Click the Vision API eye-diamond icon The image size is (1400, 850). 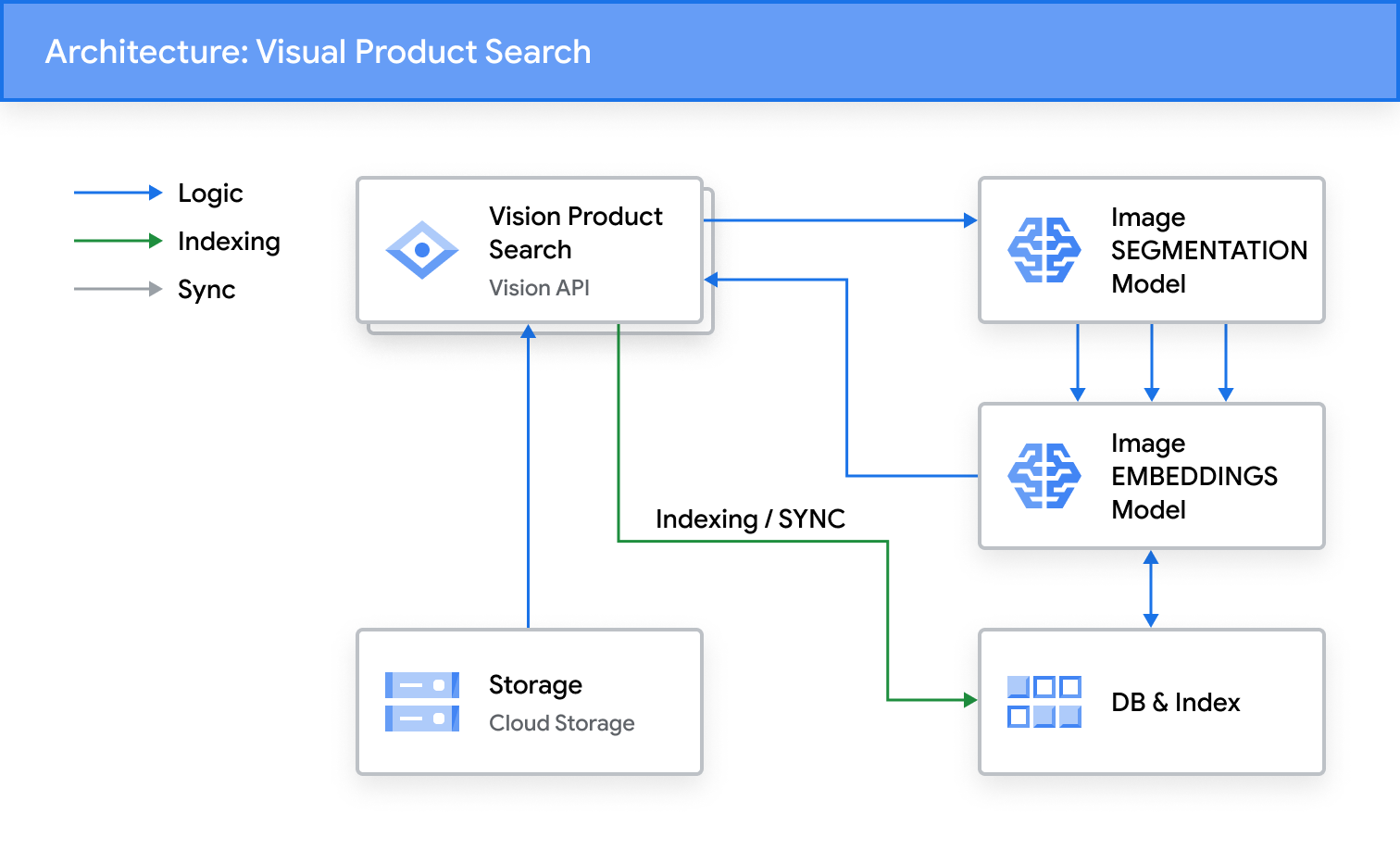[422, 250]
